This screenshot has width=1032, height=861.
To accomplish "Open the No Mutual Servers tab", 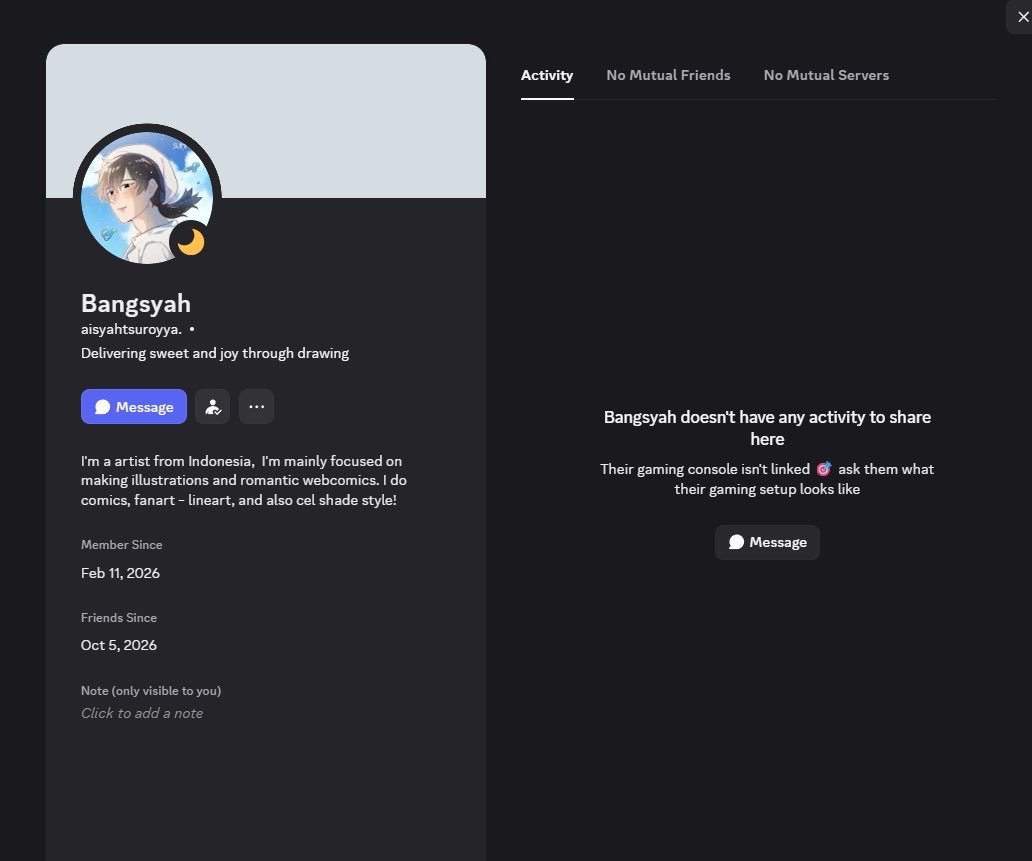I will click(x=826, y=75).
